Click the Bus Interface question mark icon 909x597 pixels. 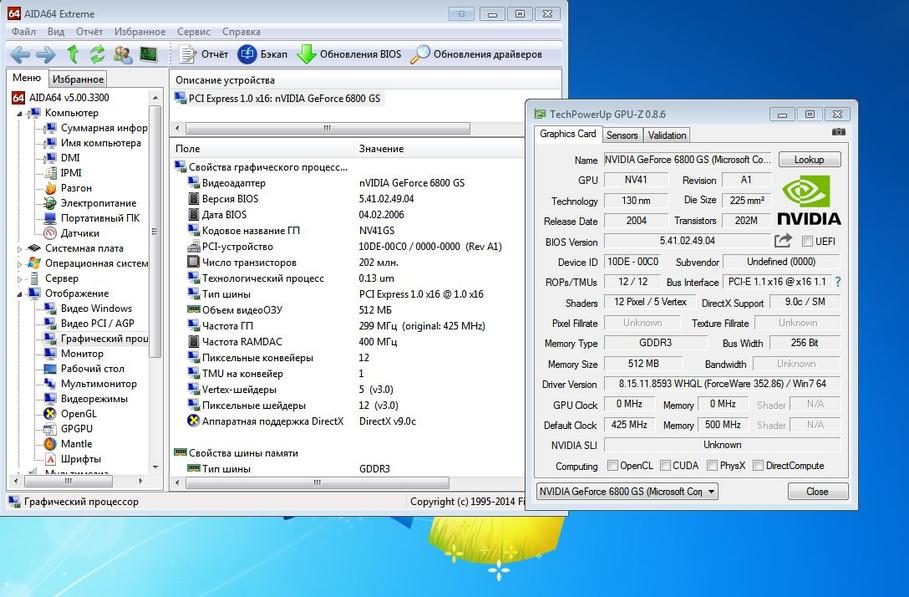pyautogui.click(x=838, y=282)
